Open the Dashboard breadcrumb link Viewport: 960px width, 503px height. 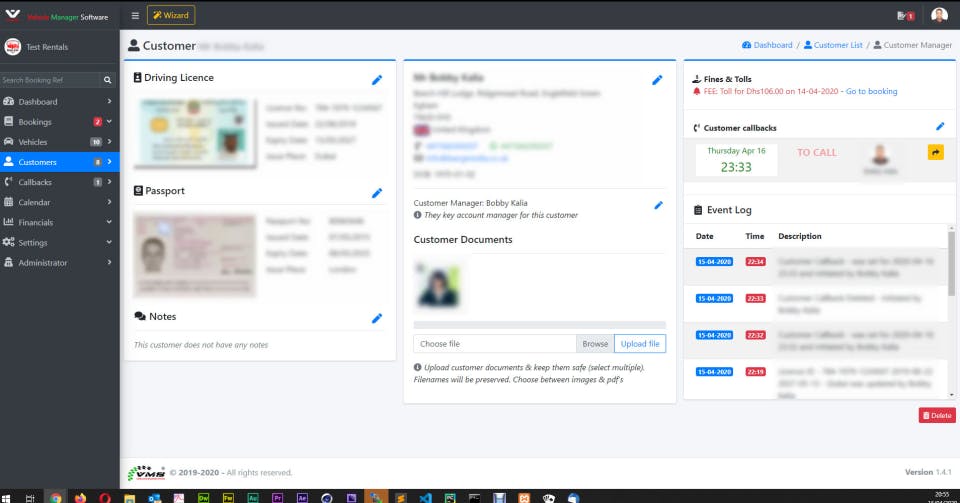(x=767, y=45)
